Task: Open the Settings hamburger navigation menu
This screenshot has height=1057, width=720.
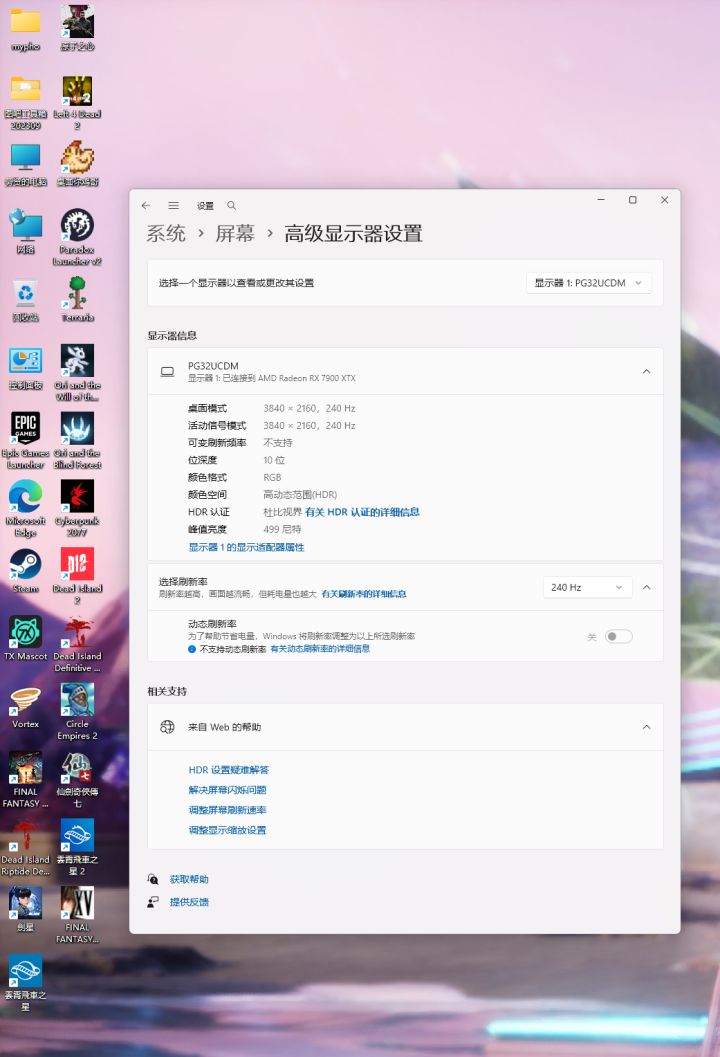Action: (x=173, y=206)
